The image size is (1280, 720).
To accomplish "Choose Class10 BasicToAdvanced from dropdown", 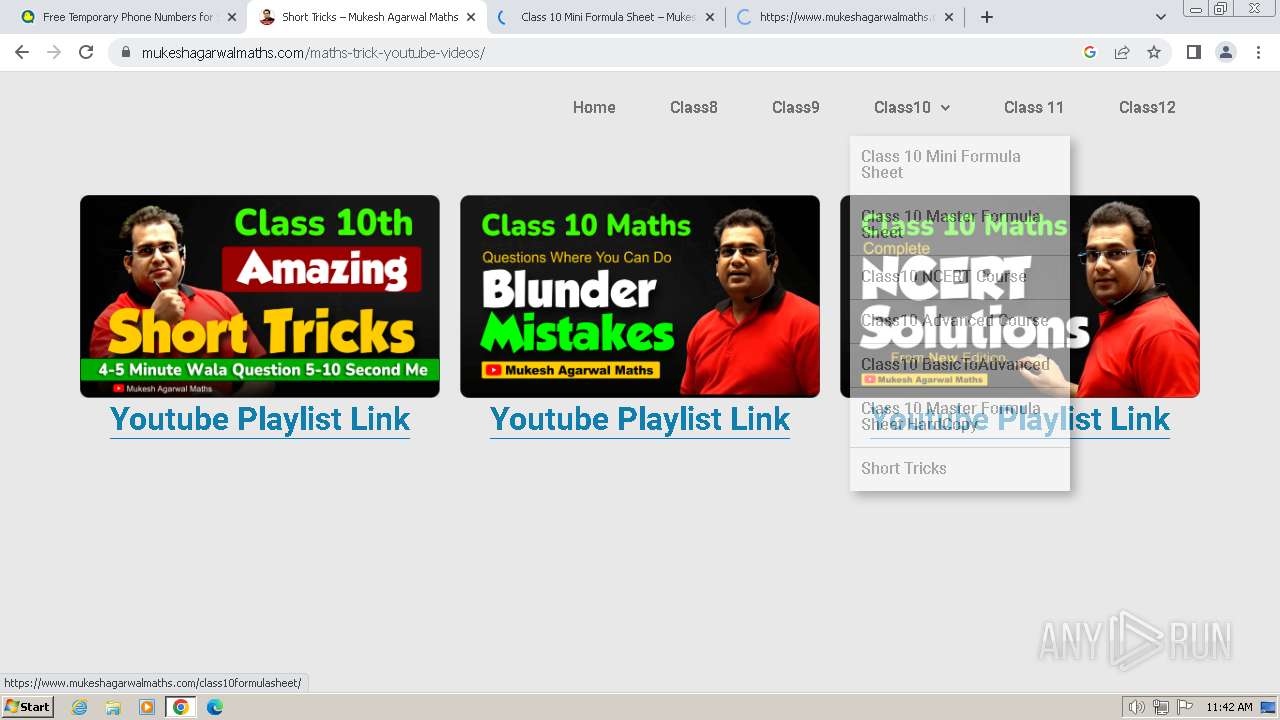I will tap(960, 364).
